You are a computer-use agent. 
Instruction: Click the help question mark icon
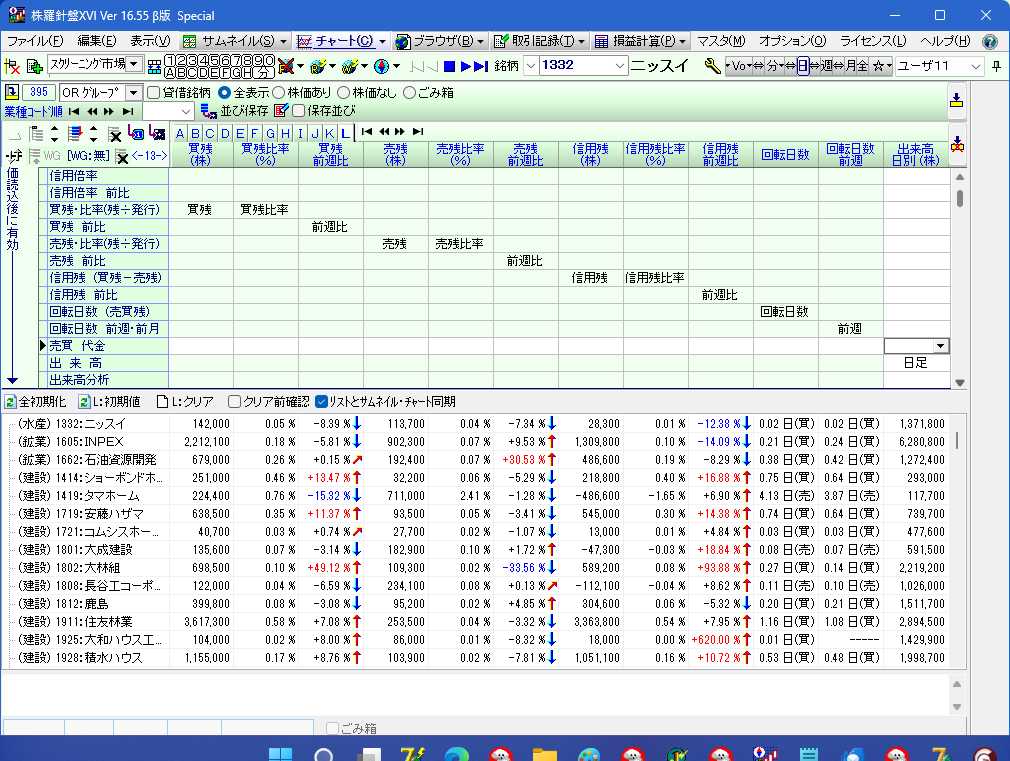(x=990, y=41)
